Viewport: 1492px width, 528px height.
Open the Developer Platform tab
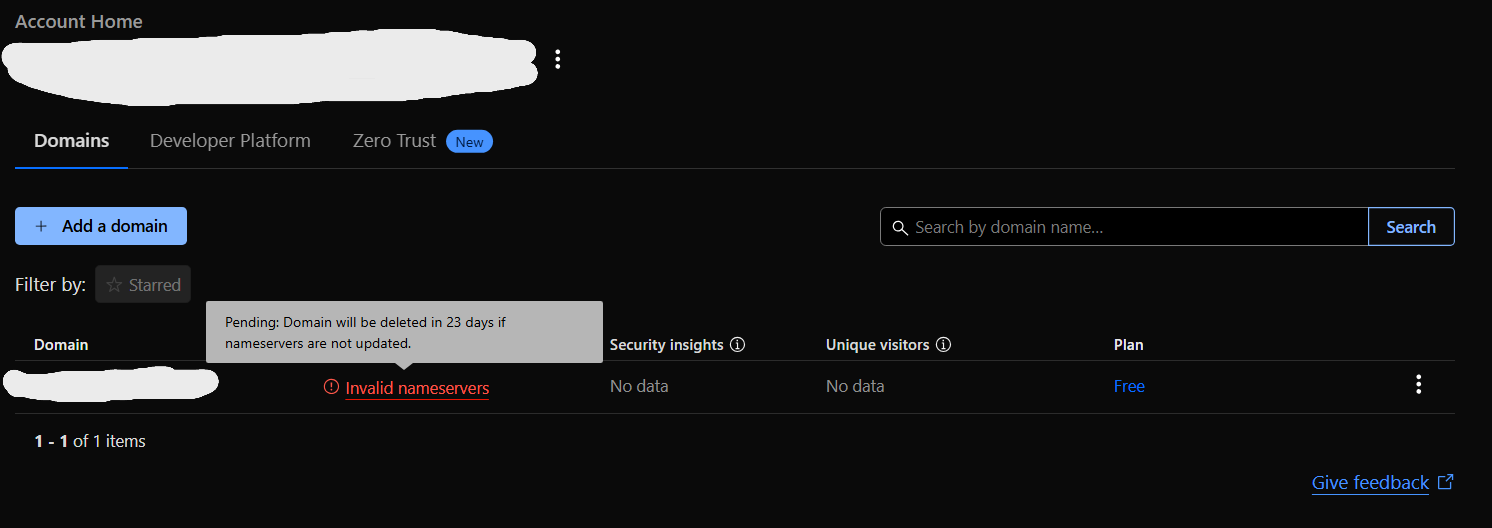pos(230,141)
